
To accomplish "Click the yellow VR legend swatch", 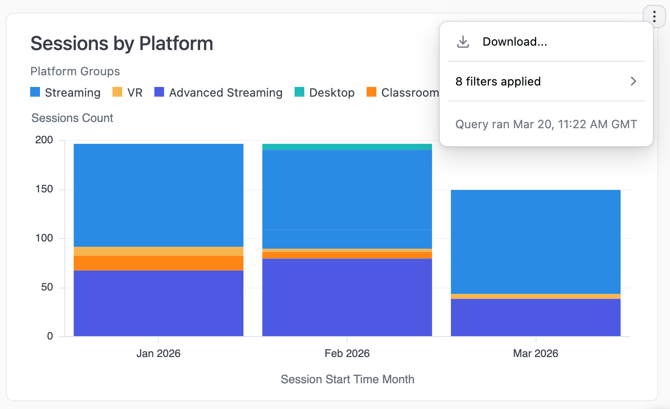I will pos(117,92).
